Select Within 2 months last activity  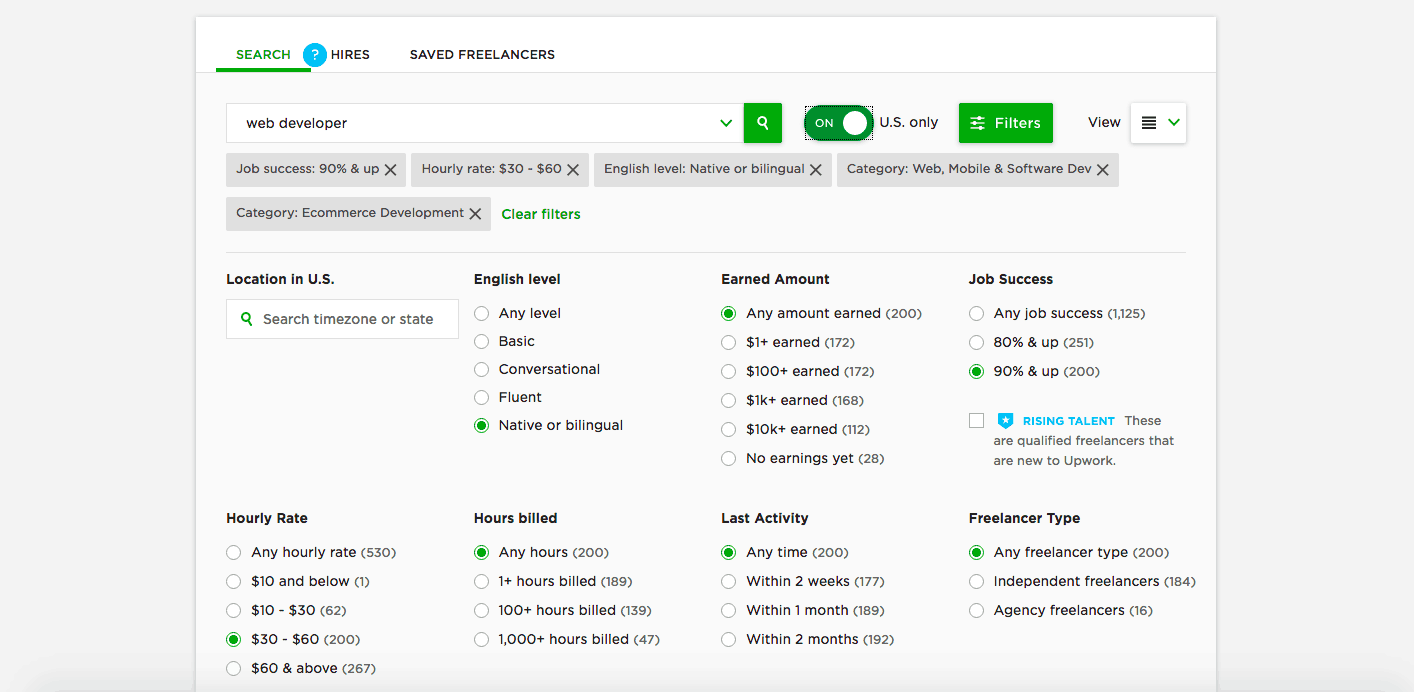click(x=729, y=639)
